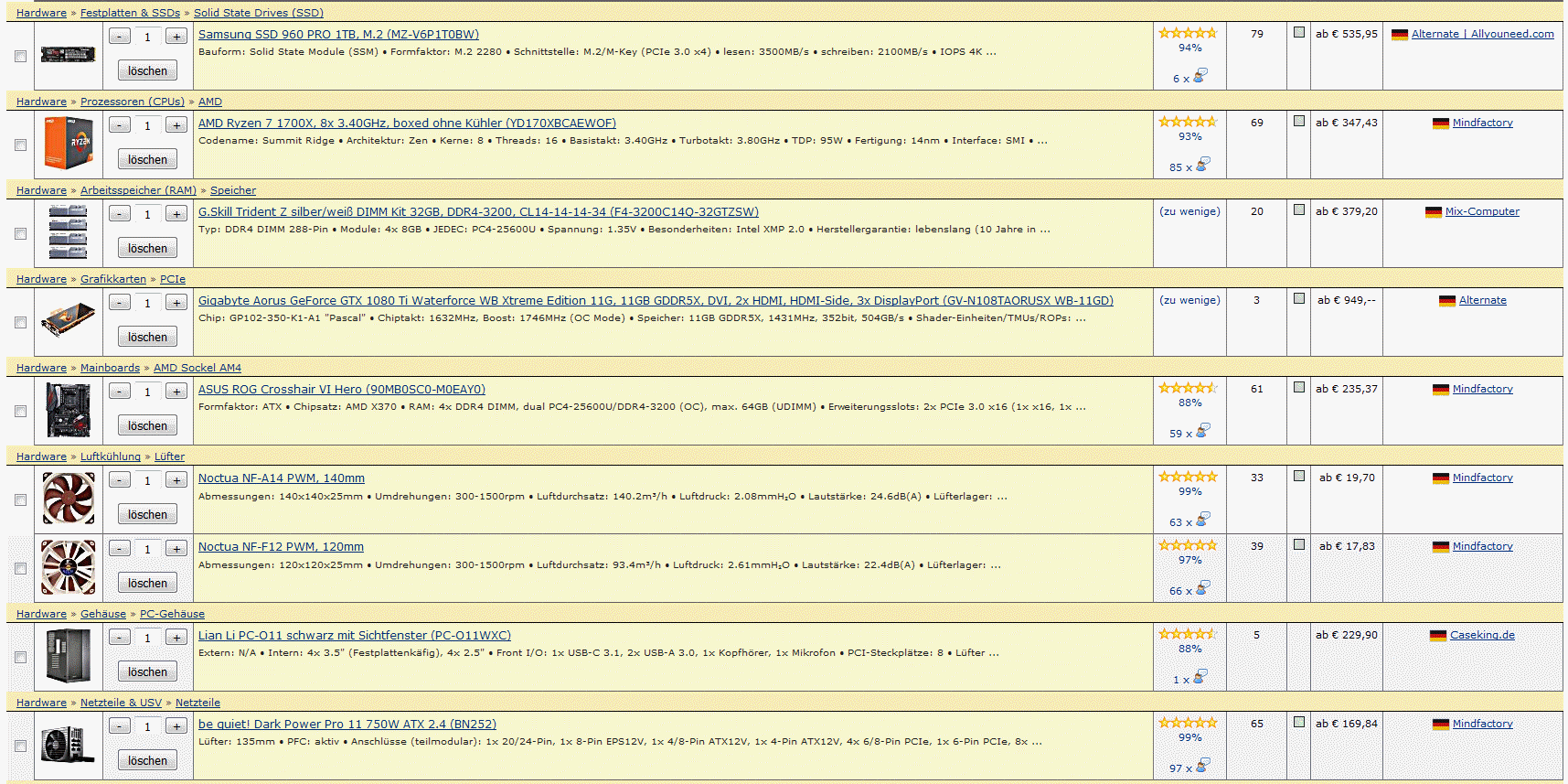
Task: Delete Samsung SSD with löschen button
Action: (x=147, y=70)
